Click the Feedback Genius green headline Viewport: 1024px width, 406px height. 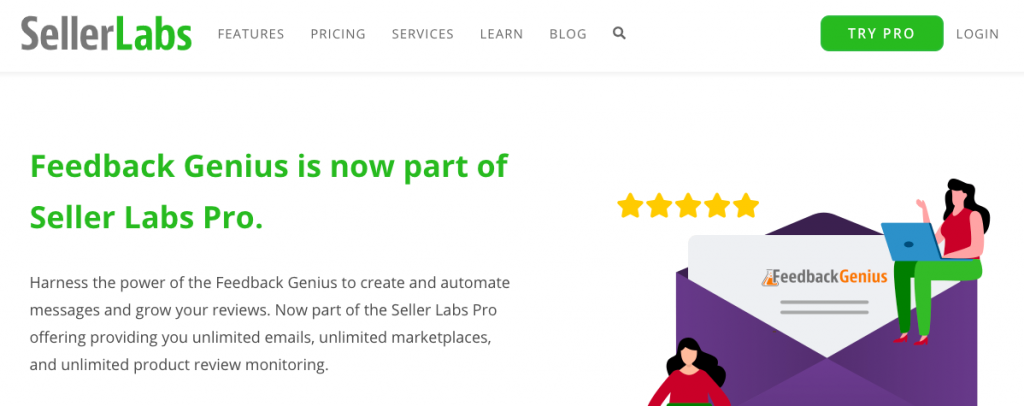[268, 192]
